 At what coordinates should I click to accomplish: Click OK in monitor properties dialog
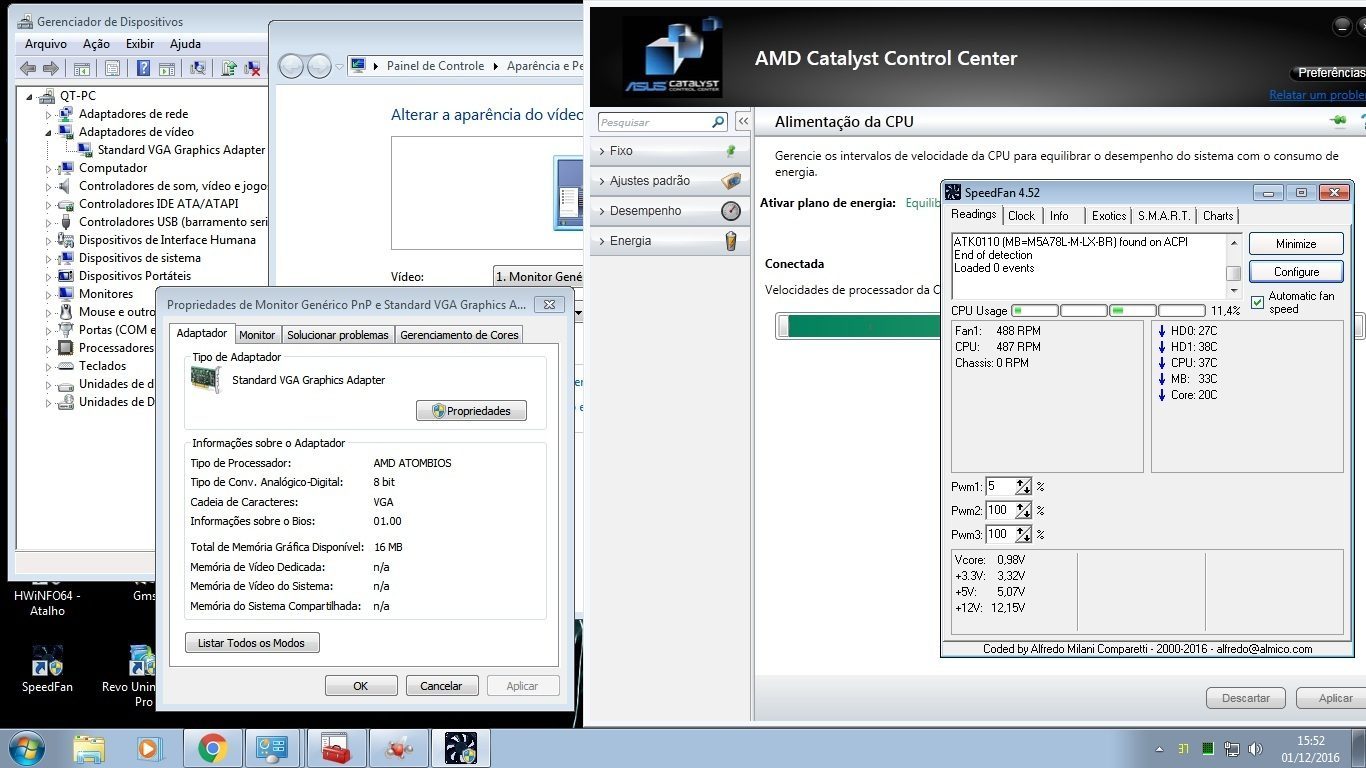click(361, 686)
